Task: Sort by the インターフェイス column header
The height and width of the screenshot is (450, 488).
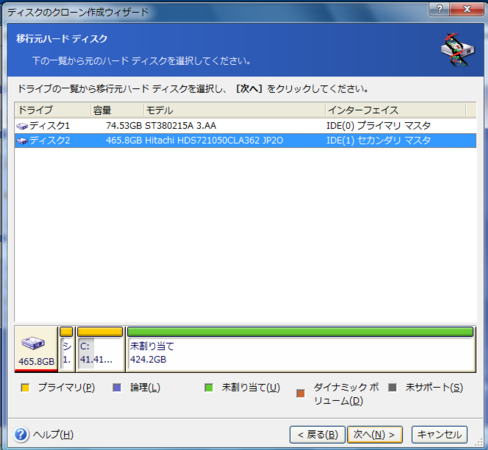Action: click(x=396, y=110)
